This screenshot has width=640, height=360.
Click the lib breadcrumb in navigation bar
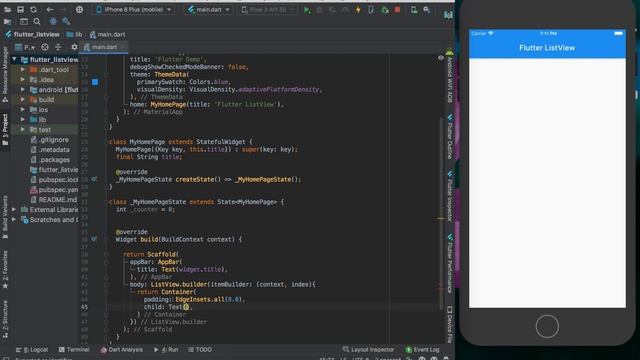(x=74, y=35)
